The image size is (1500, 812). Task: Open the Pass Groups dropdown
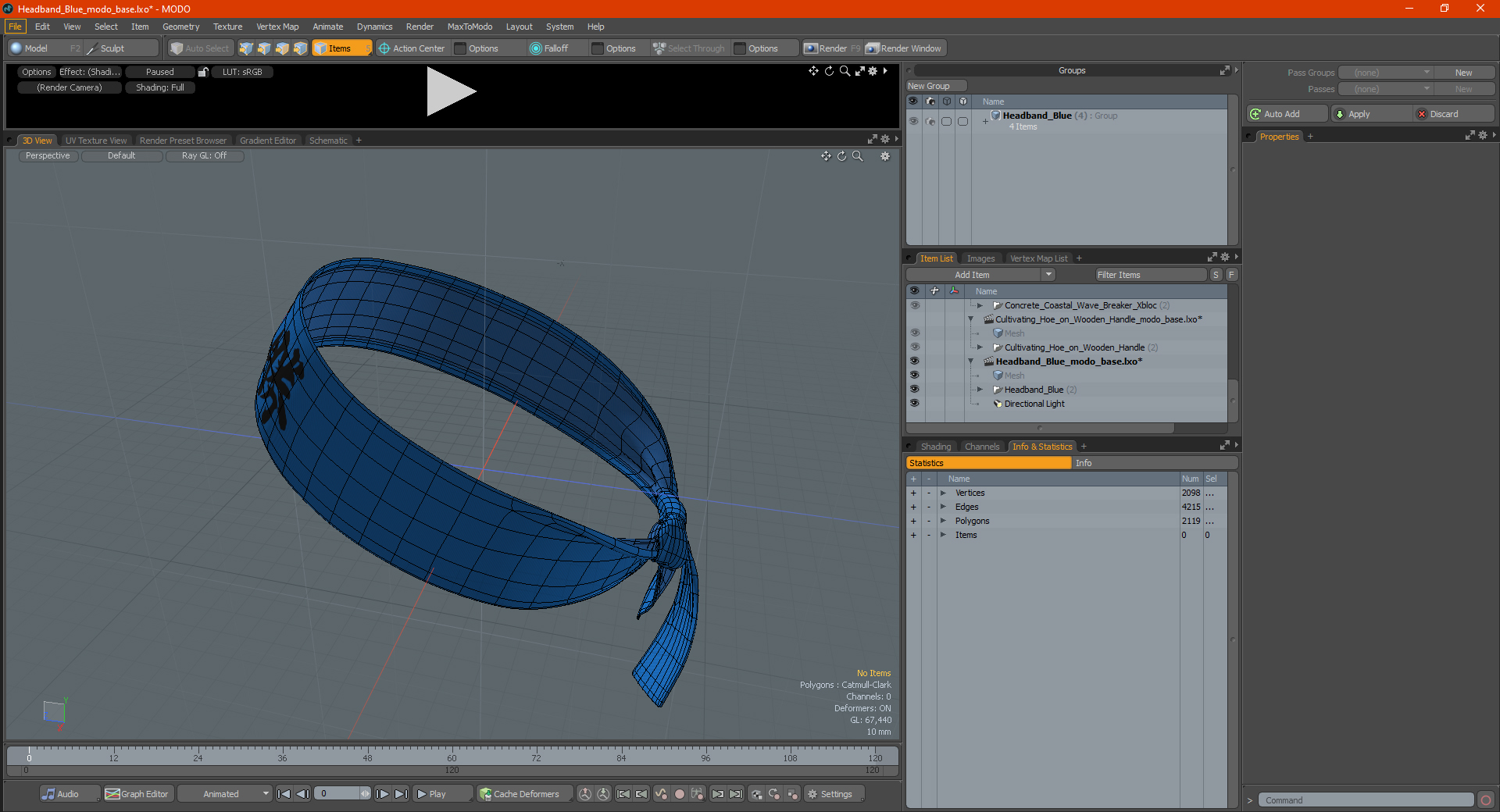(1386, 73)
